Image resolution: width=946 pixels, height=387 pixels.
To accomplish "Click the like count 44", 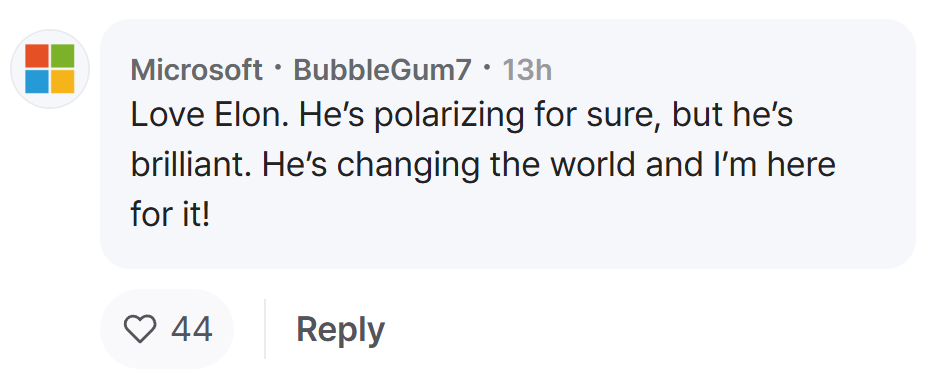I will 192,330.
